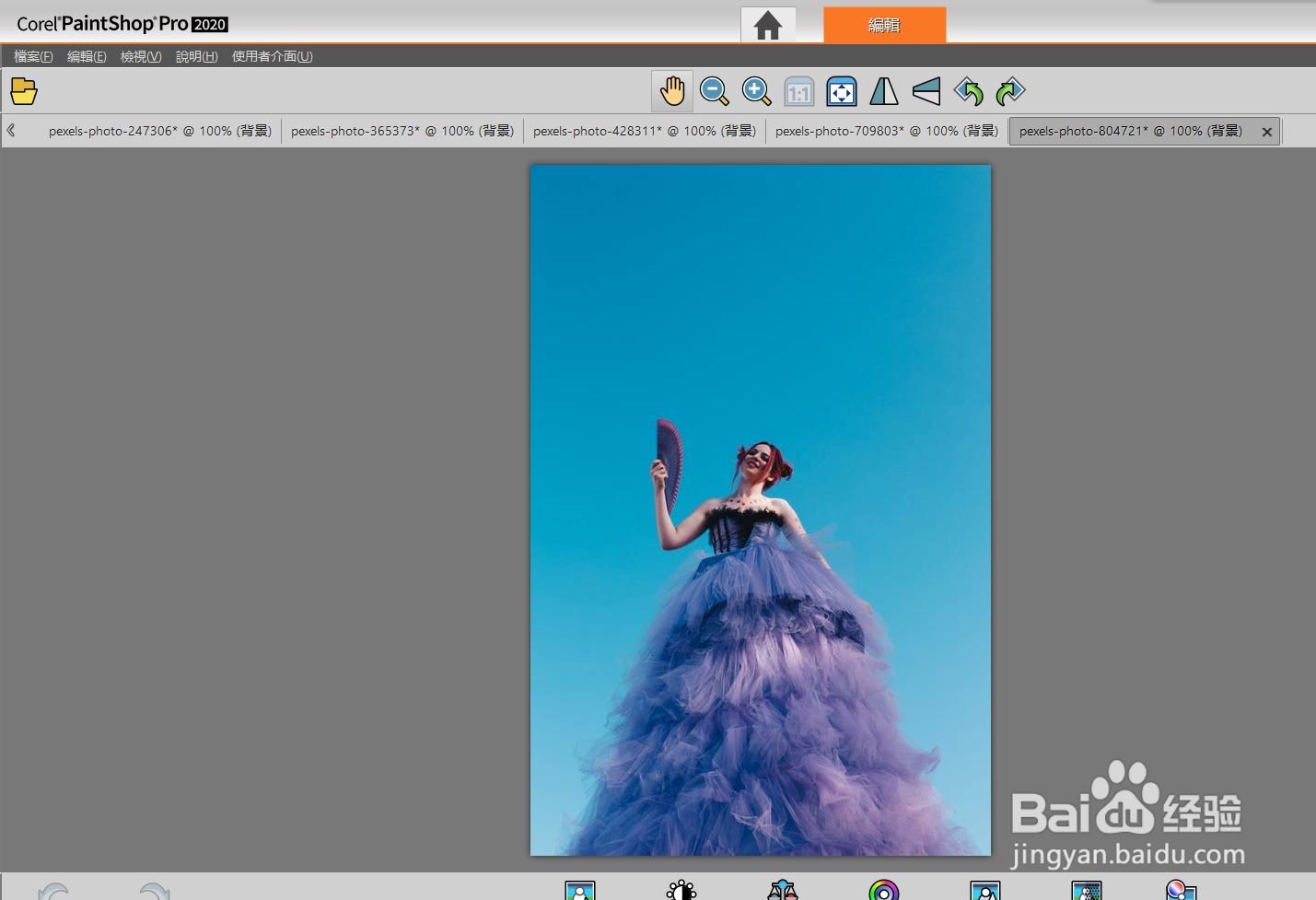
Task: Rotate image left with green arrow
Action: point(969,91)
